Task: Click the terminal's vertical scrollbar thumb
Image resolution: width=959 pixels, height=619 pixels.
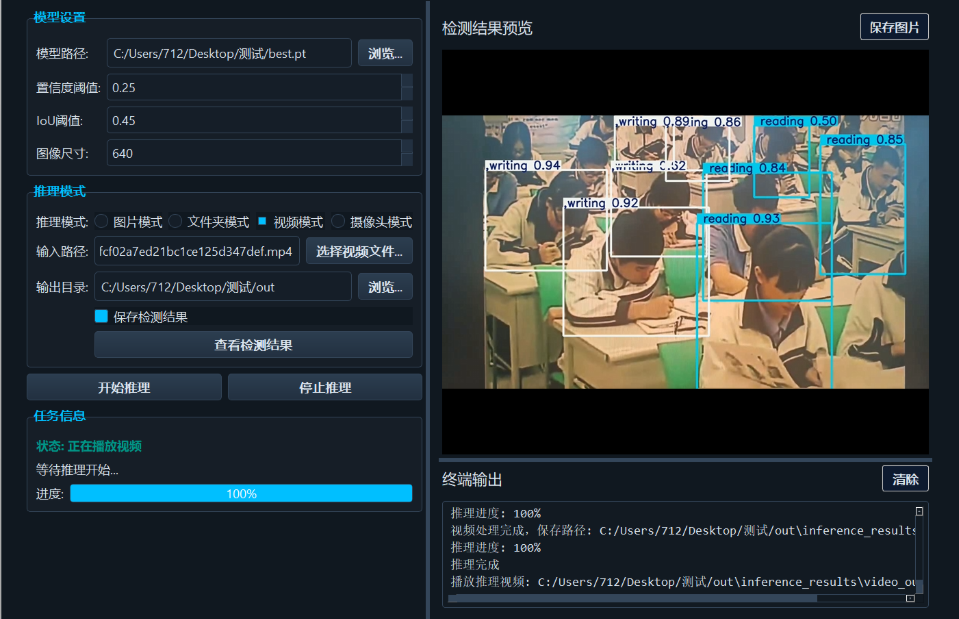Action: (x=919, y=588)
